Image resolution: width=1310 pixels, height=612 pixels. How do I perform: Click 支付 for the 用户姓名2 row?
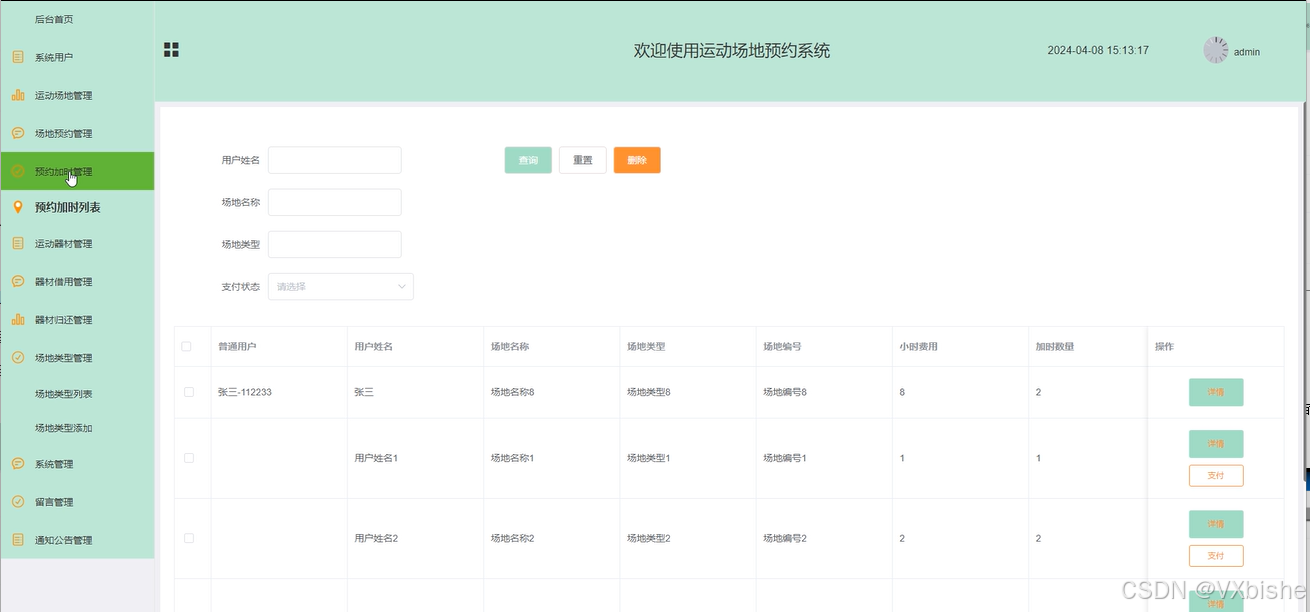point(1216,555)
